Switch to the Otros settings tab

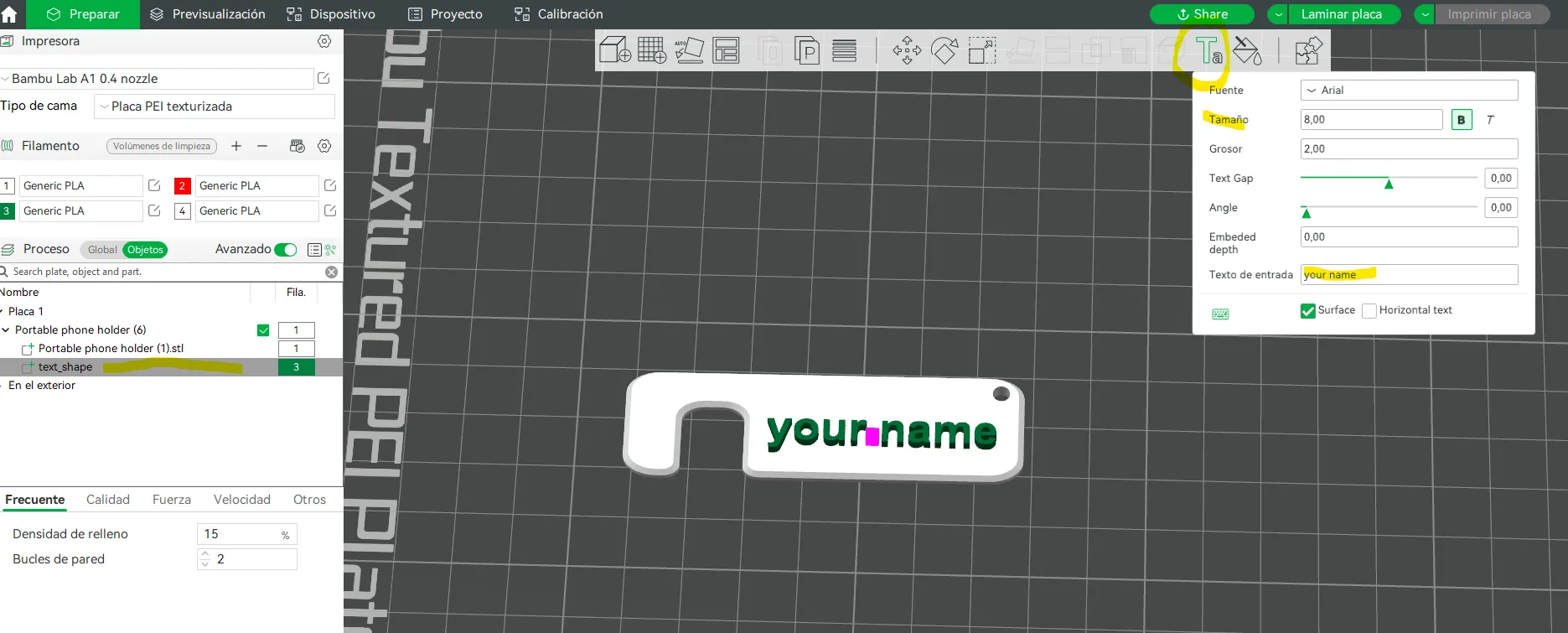(309, 500)
